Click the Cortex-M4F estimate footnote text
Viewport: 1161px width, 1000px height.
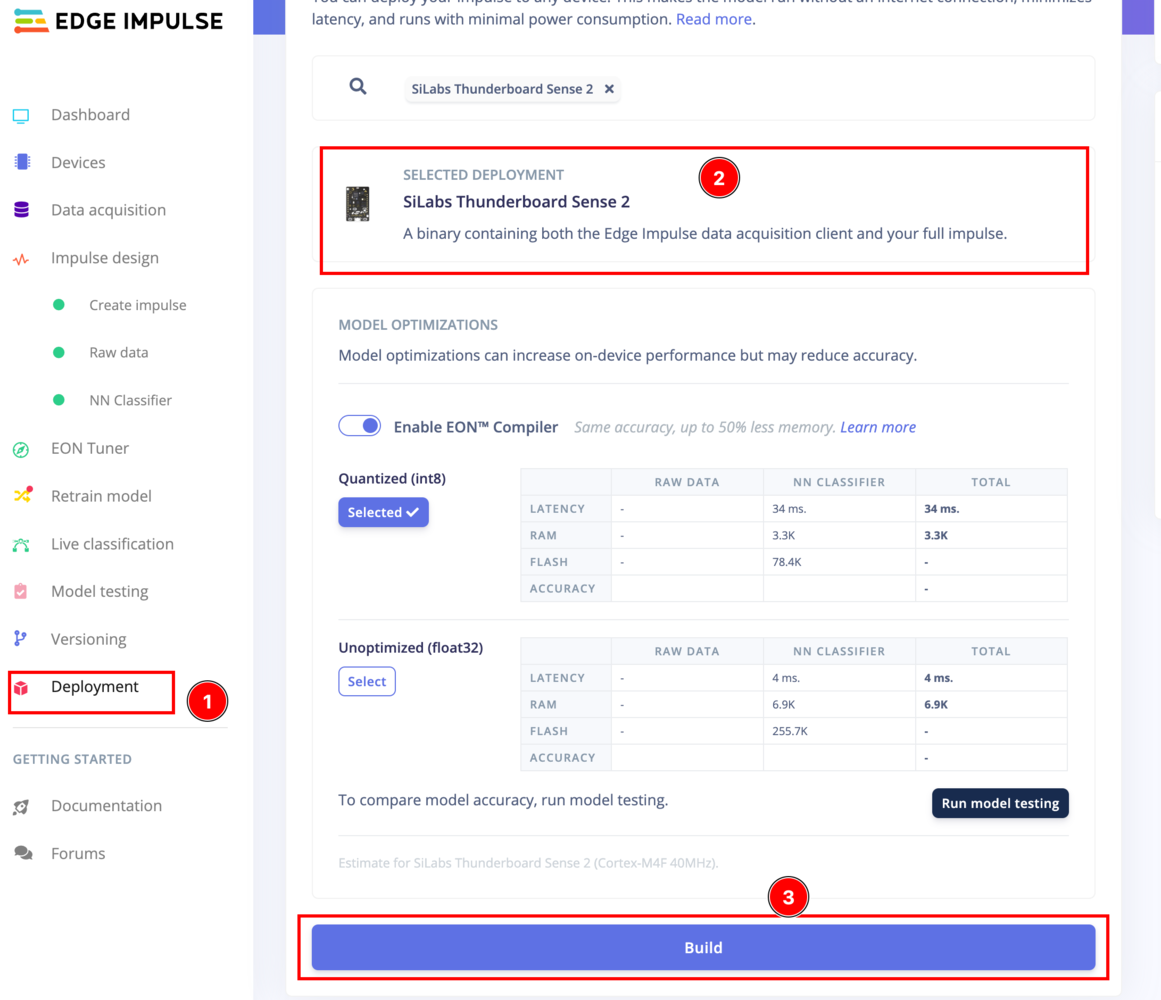tap(528, 863)
